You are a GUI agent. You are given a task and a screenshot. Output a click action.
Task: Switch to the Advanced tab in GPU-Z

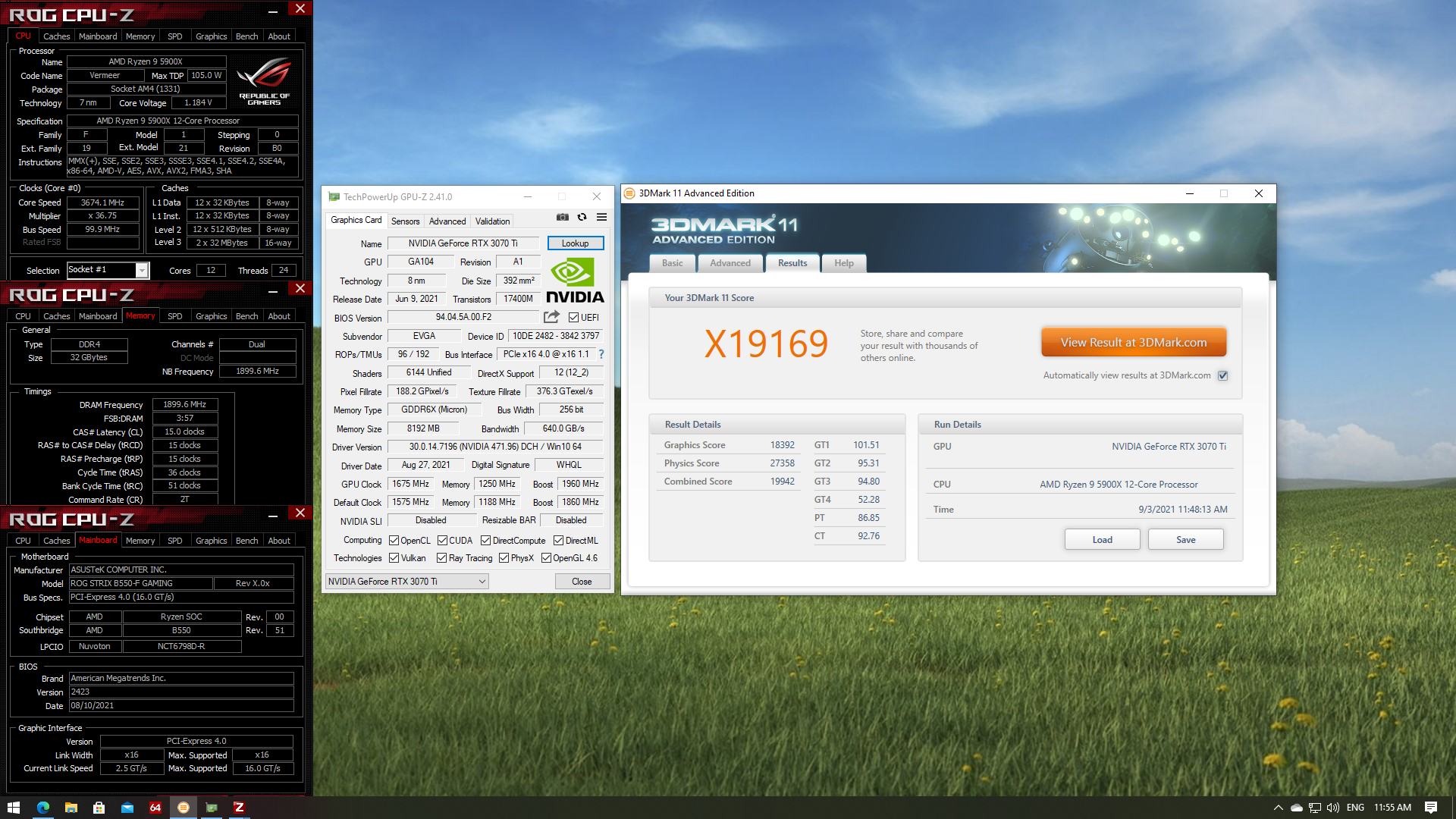(x=447, y=221)
